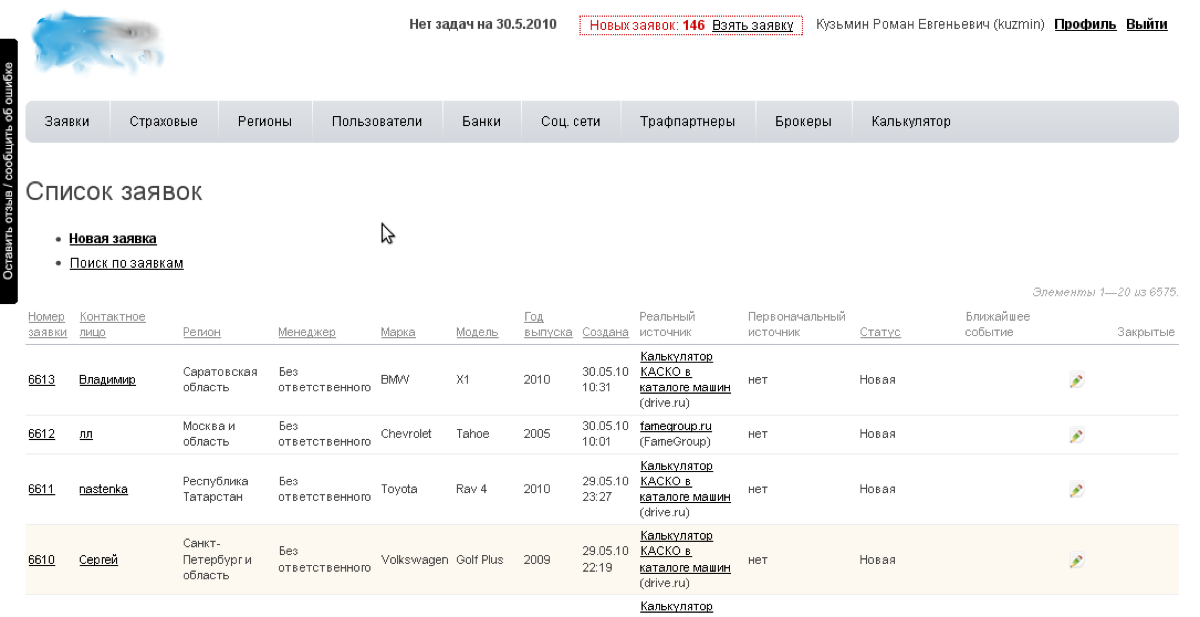Open request number 6613
The height and width of the screenshot is (617, 1200).
(x=41, y=380)
